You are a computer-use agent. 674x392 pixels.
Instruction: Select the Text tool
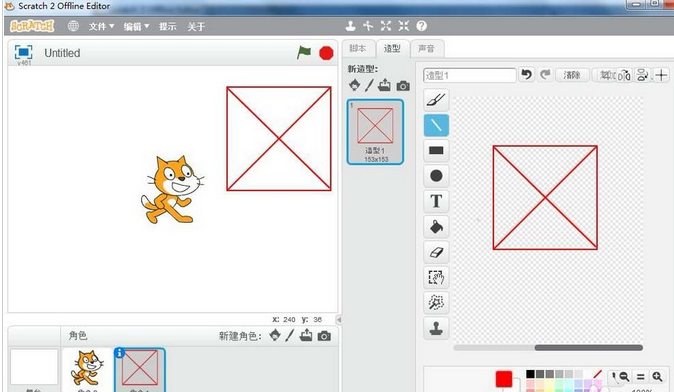tap(436, 201)
